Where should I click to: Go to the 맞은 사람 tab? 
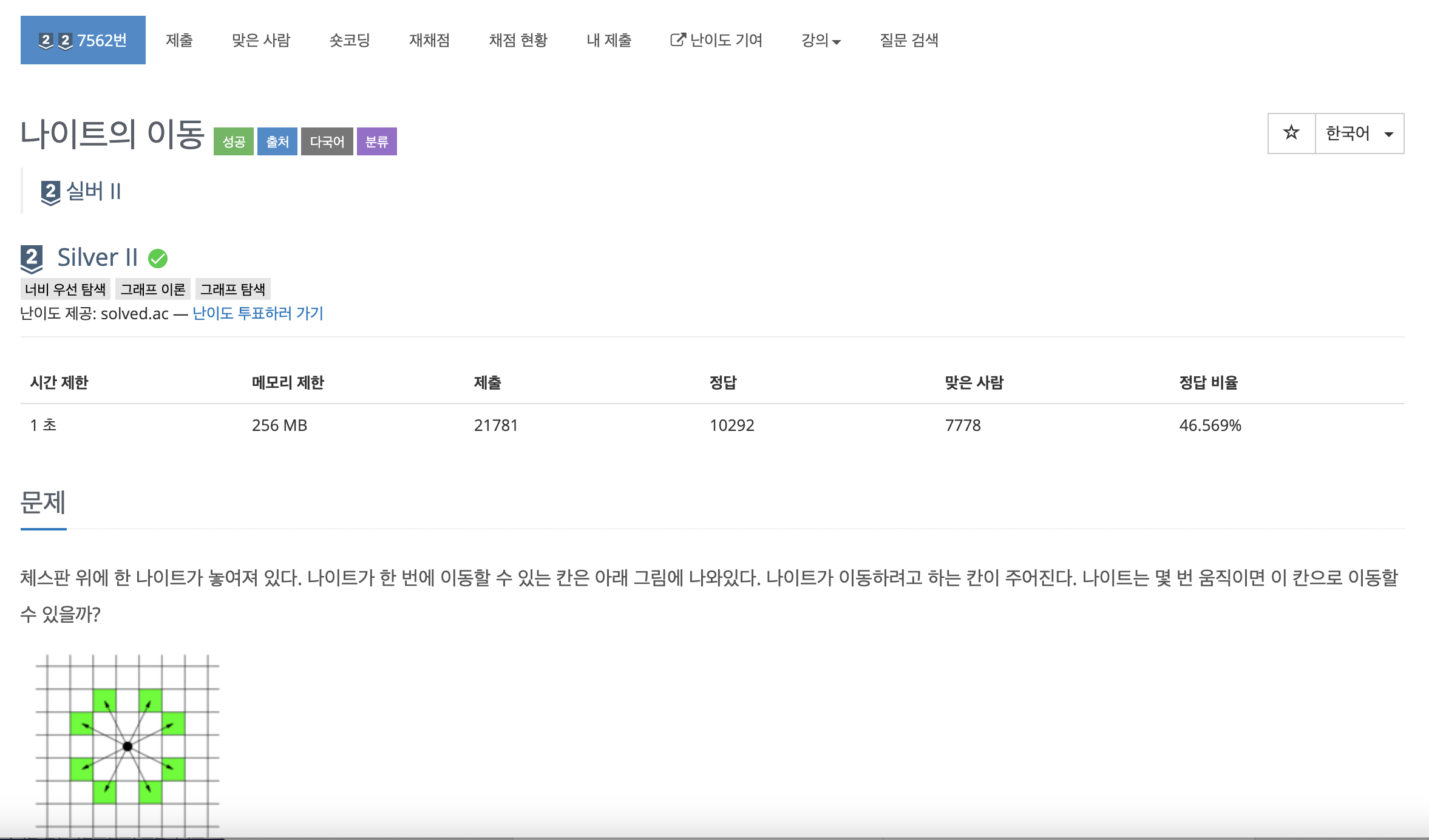pos(261,41)
